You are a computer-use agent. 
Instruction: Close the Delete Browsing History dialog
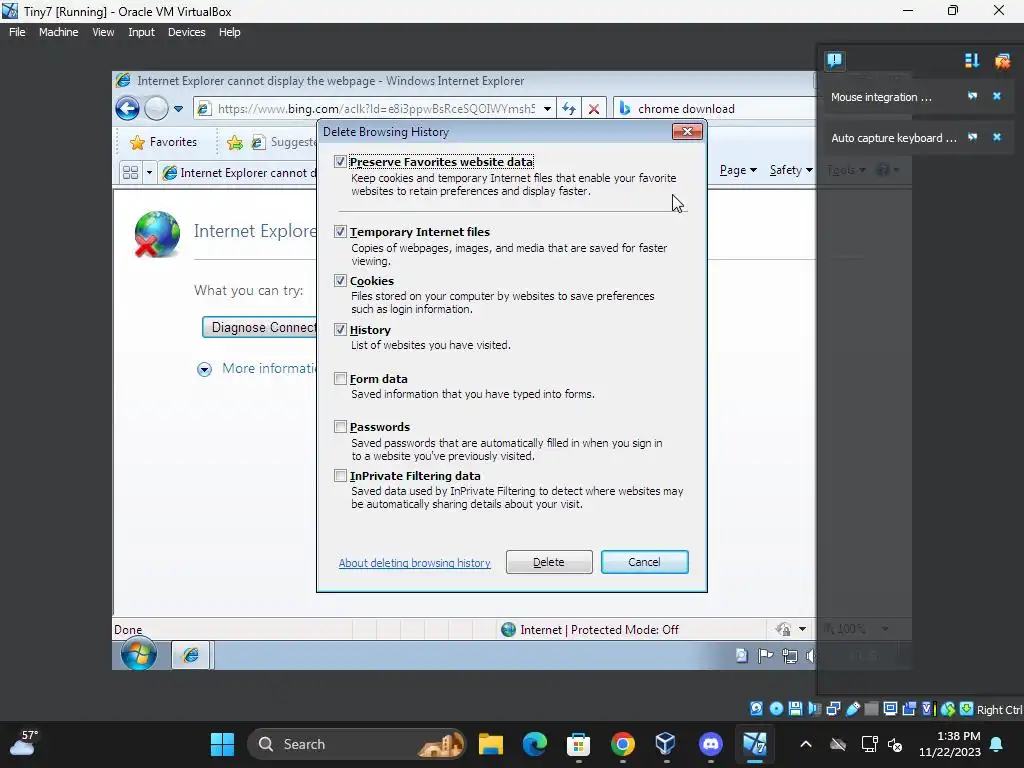click(x=687, y=131)
